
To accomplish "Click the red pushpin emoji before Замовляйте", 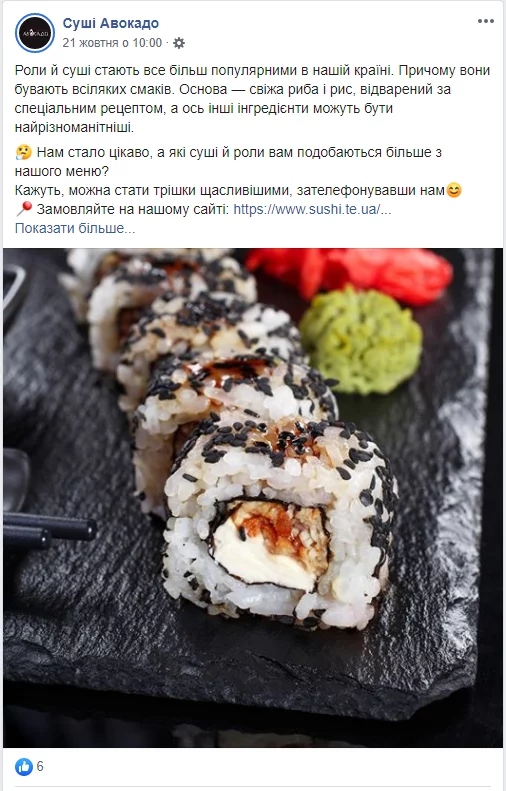I will coord(24,208).
